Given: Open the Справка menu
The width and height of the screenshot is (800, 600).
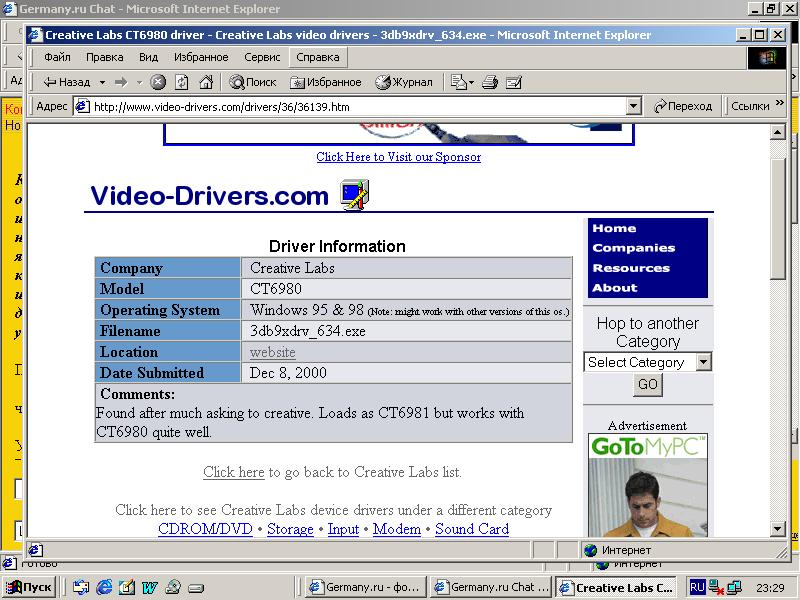Looking at the screenshot, I should (318, 57).
